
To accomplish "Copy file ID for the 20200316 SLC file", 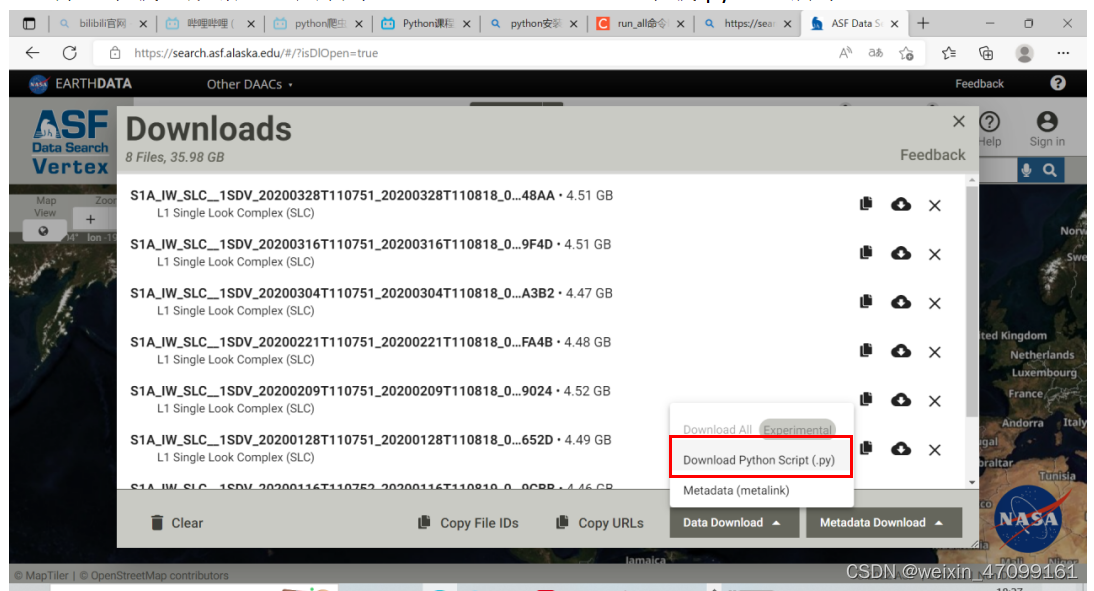I will [866, 253].
